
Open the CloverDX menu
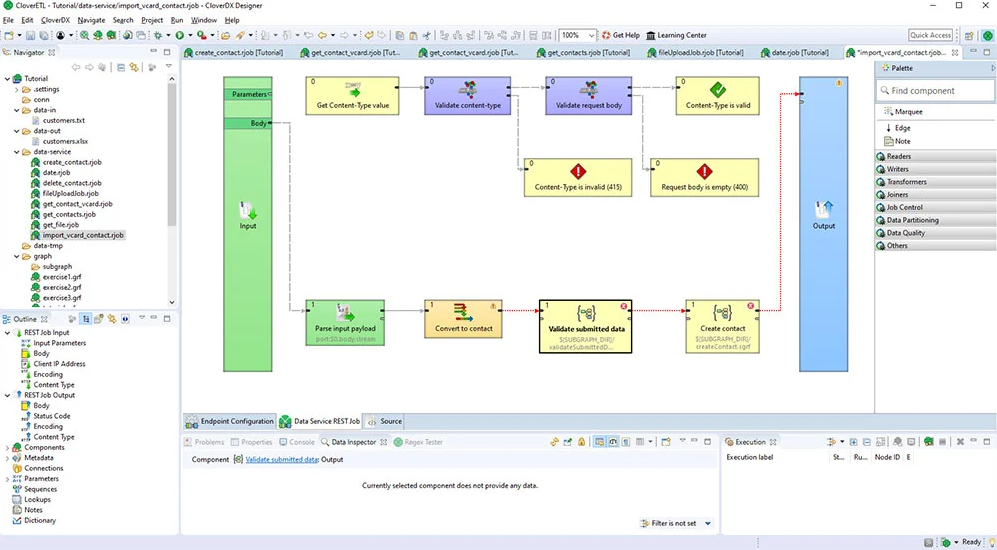click(x=55, y=20)
